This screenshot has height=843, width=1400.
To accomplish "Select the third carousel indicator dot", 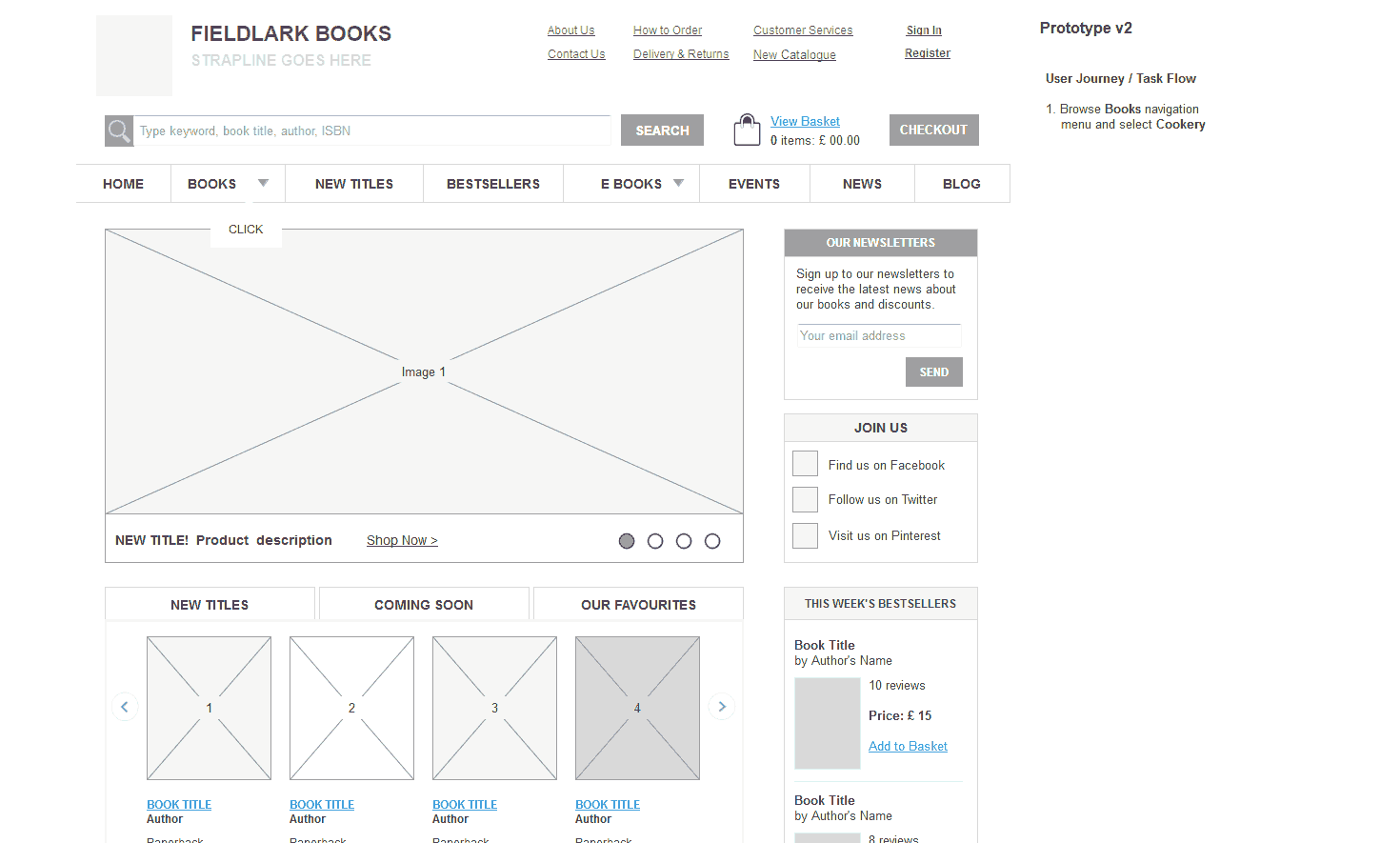I will (684, 540).
